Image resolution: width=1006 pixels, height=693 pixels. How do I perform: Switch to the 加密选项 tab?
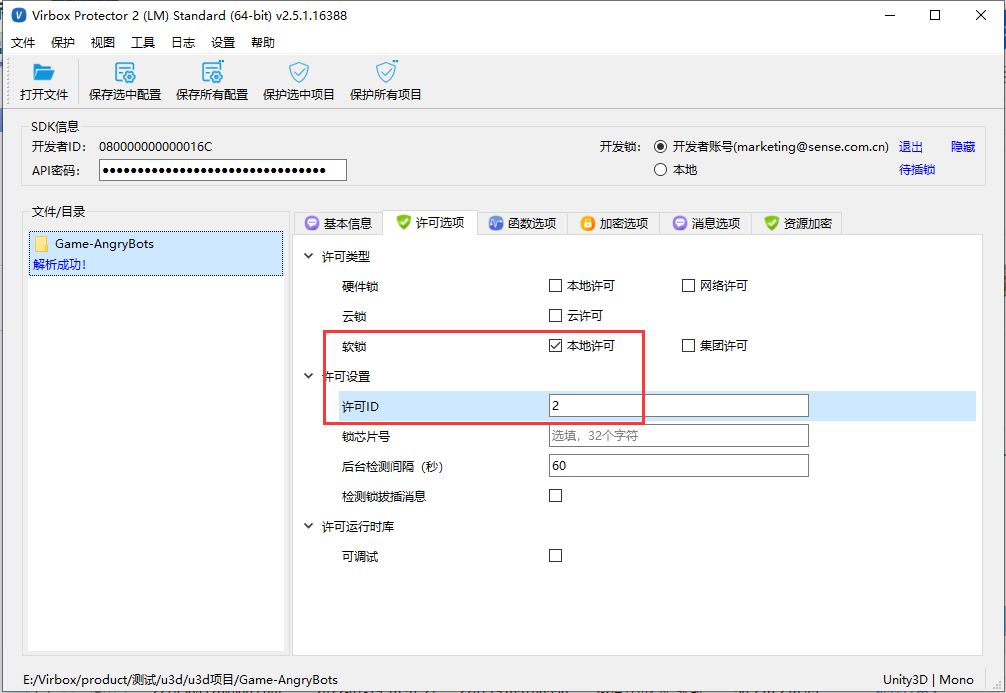614,223
